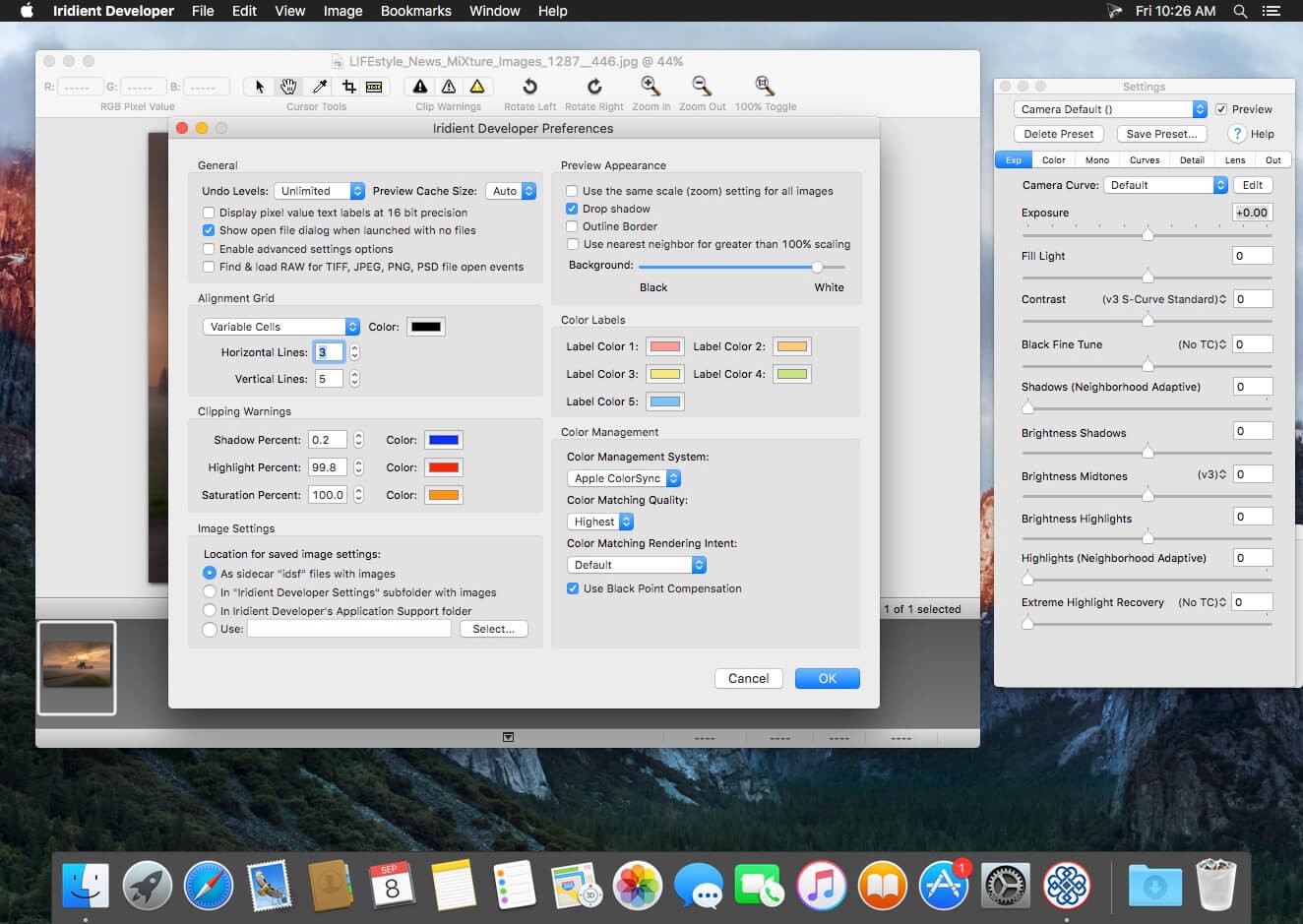Image resolution: width=1303 pixels, height=924 pixels.
Task: Open the Bookmarks menu
Action: [x=415, y=11]
